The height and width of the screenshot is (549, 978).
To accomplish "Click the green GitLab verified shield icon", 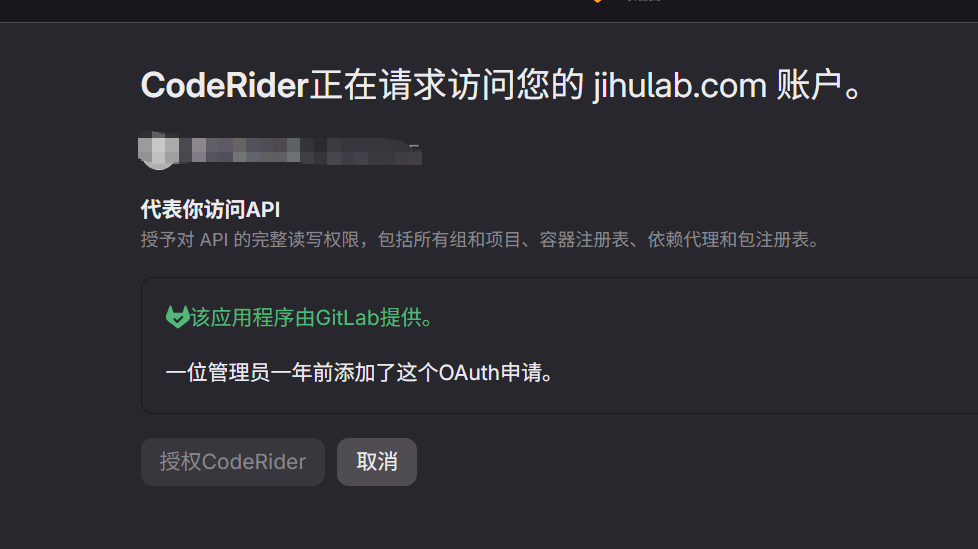I will pyautogui.click(x=177, y=317).
